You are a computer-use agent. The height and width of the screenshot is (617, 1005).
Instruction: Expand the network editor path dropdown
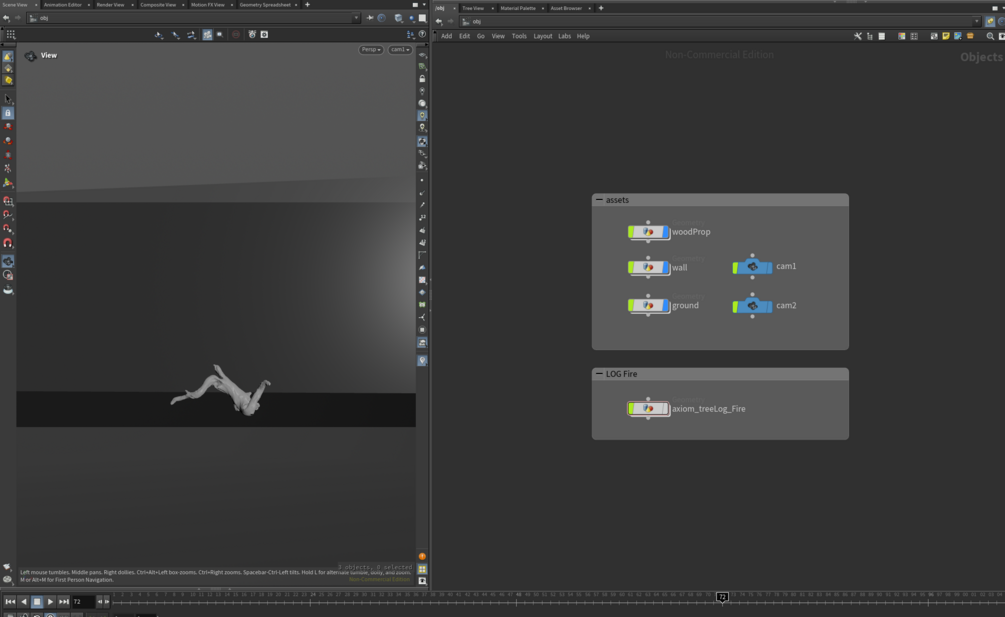pyautogui.click(x=977, y=22)
